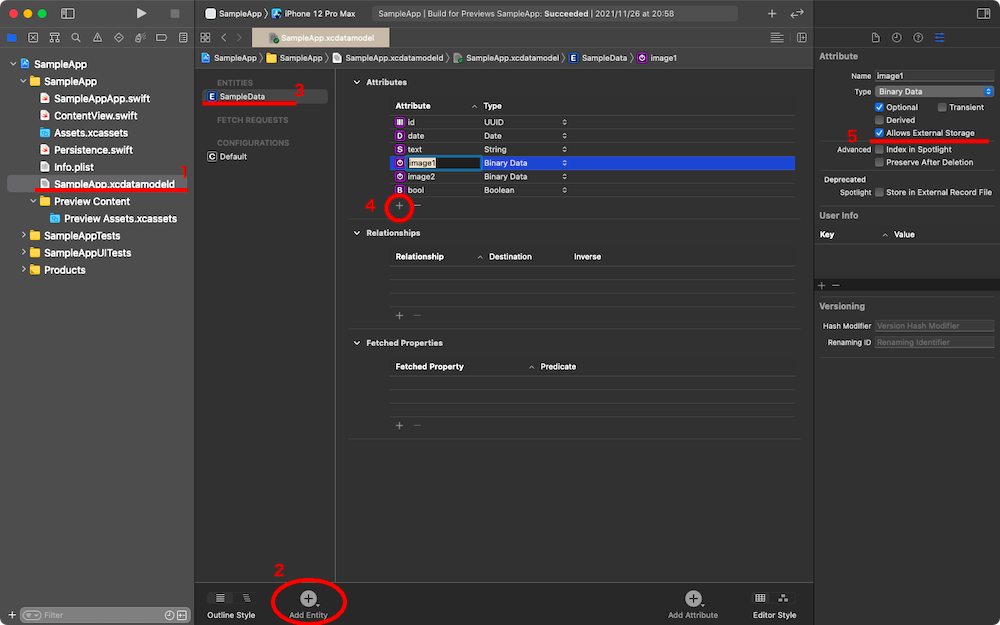1000x625 pixels.
Task: Go forward in editor history
Action: [239, 38]
